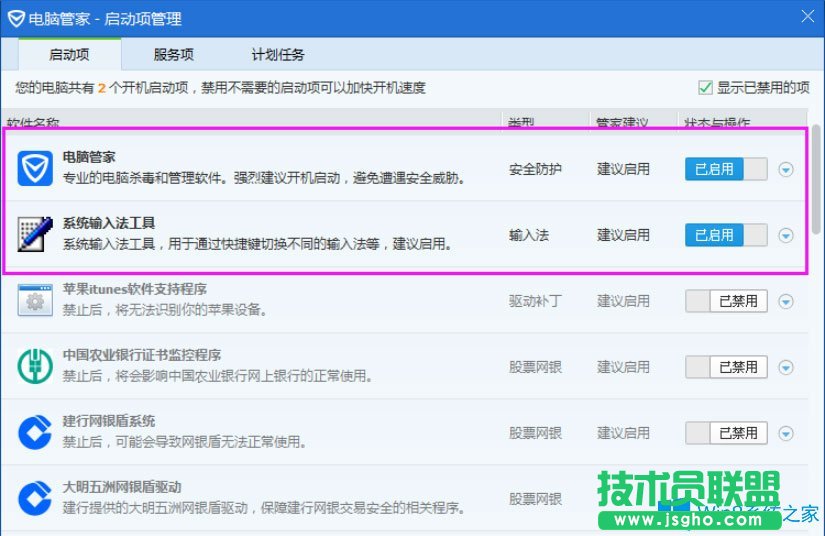
Task: Disable the 系统输入法工具 startup toggle
Action: coord(726,235)
